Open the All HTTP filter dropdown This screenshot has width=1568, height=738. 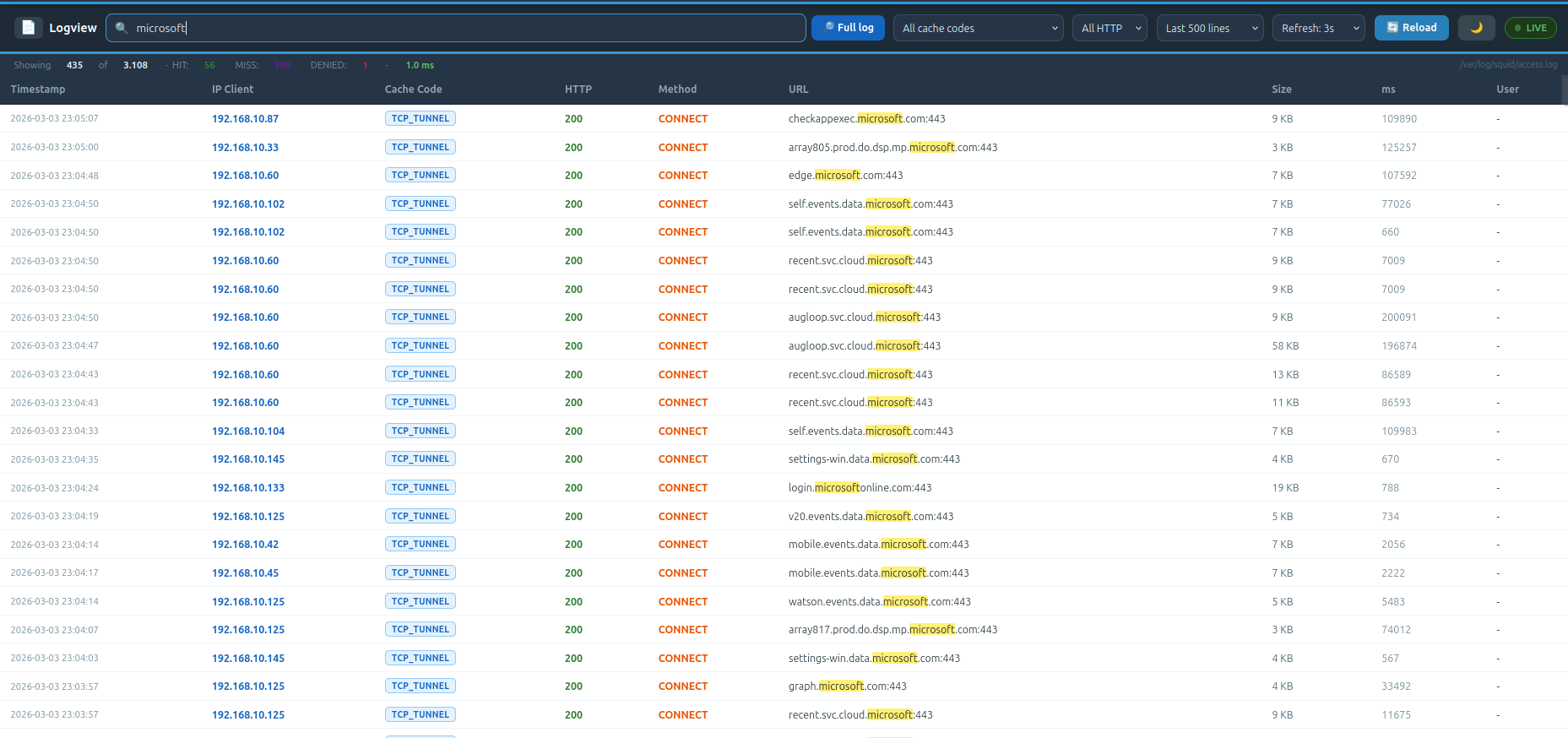(x=1110, y=28)
